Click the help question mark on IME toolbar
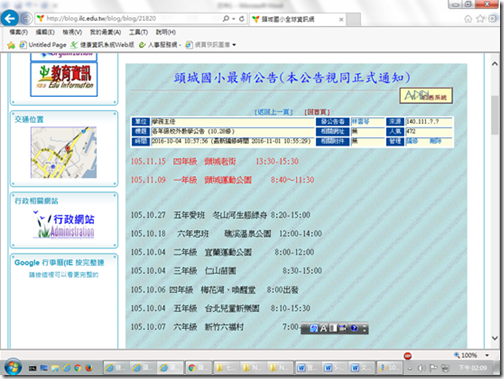Image resolution: width=504 pixels, height=379 pixels. pos(354,329)
